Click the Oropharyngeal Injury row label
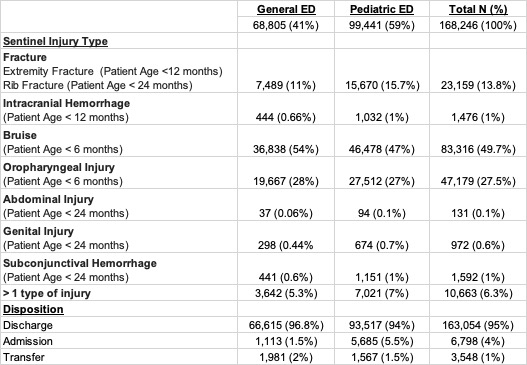Screen dimensions: 527x365 [59, 167]
